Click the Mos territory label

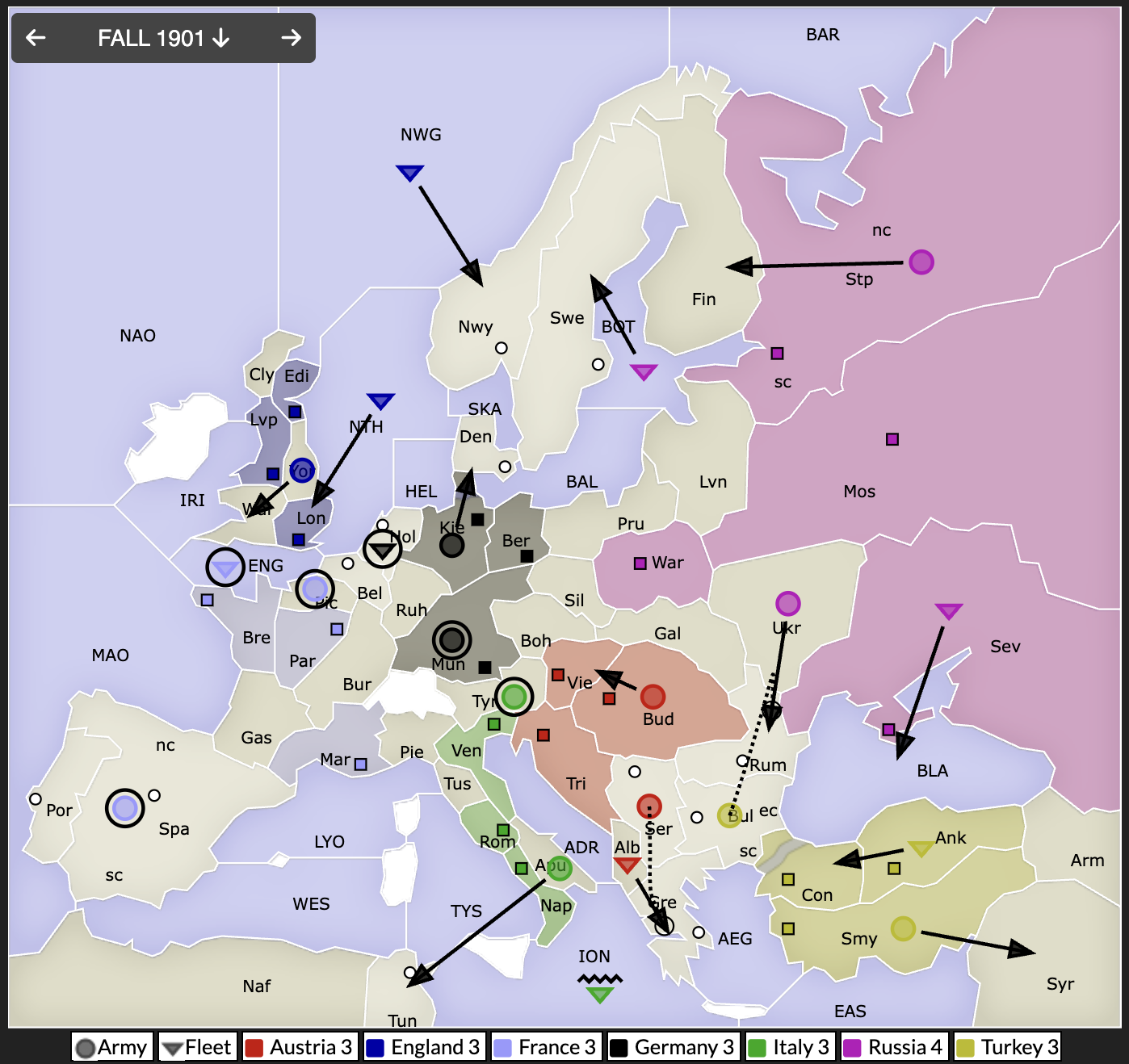pos(859,491)
